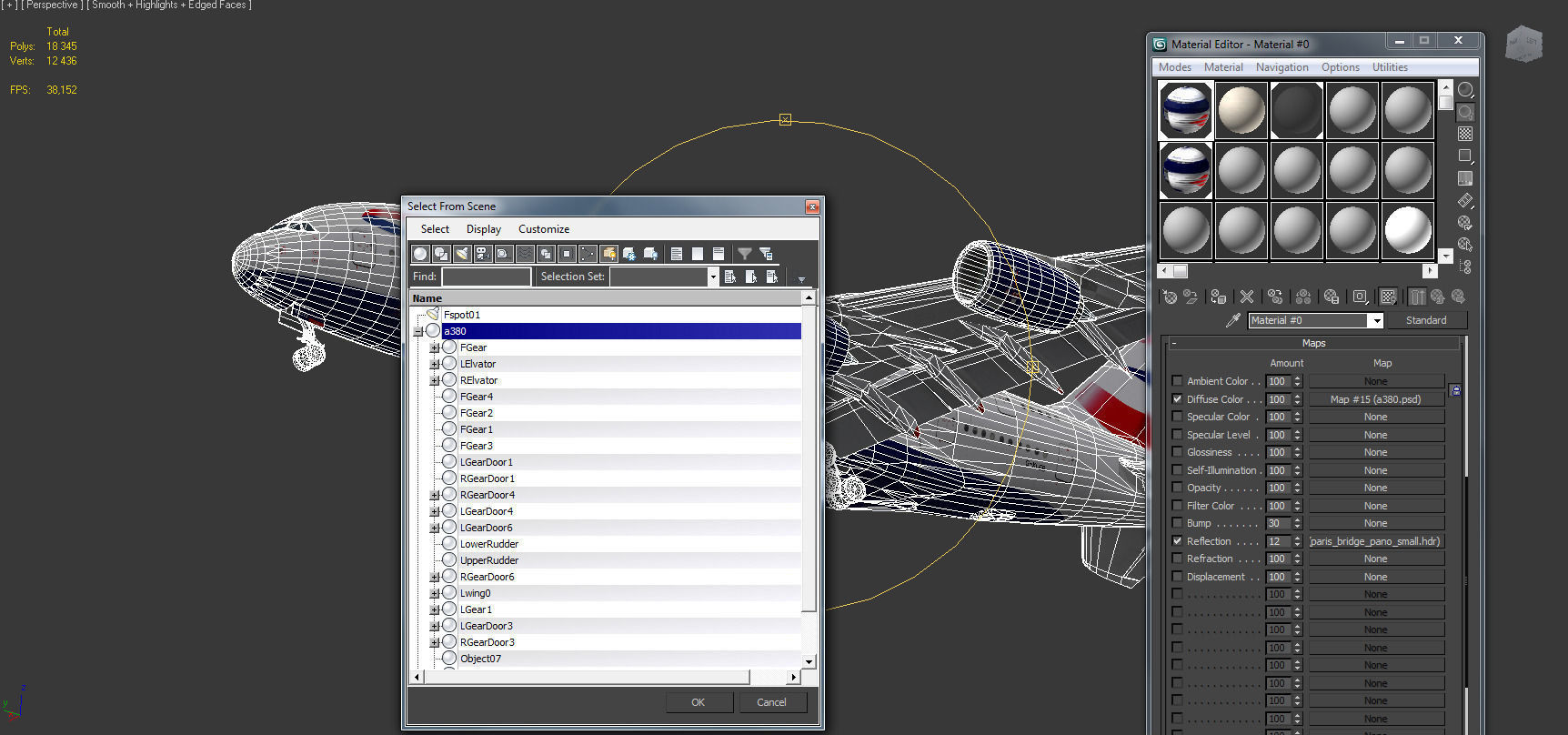Enable the Glossiness map checkbox
The image size is (1568, 735).
tap(1178, 452)
